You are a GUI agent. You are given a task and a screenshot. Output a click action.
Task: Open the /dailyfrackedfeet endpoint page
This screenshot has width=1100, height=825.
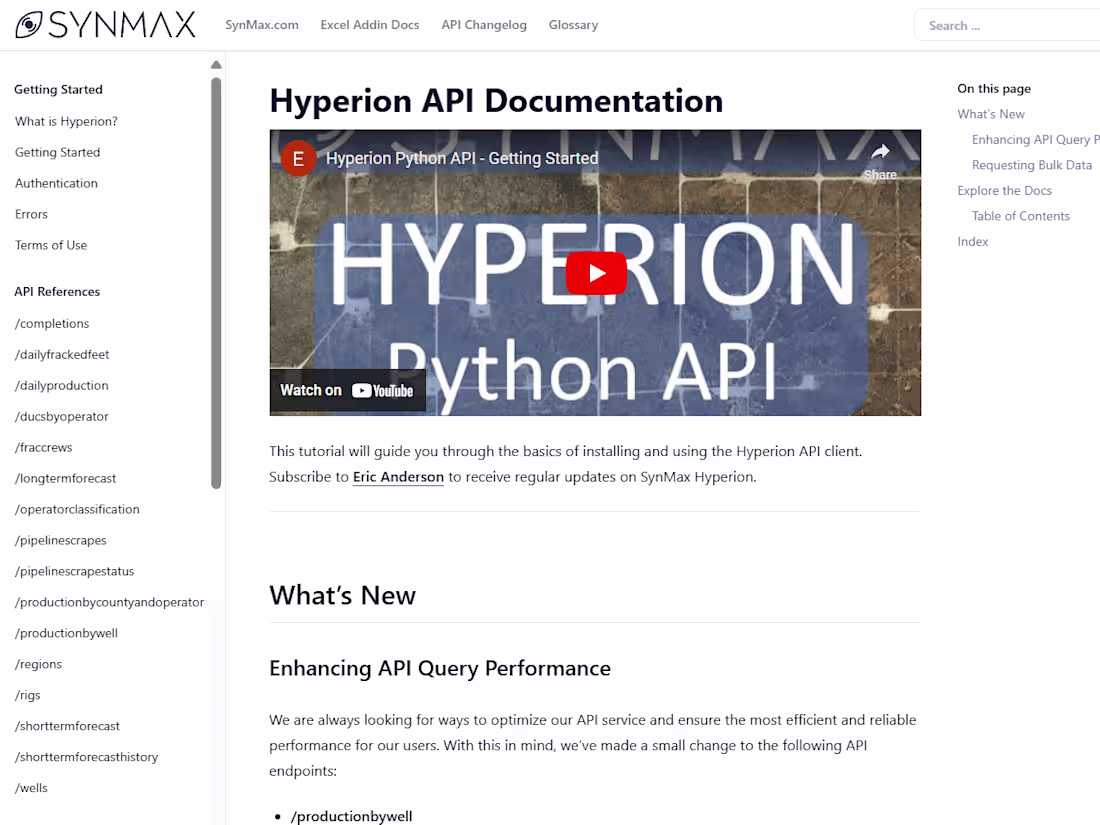click(63, 354)
